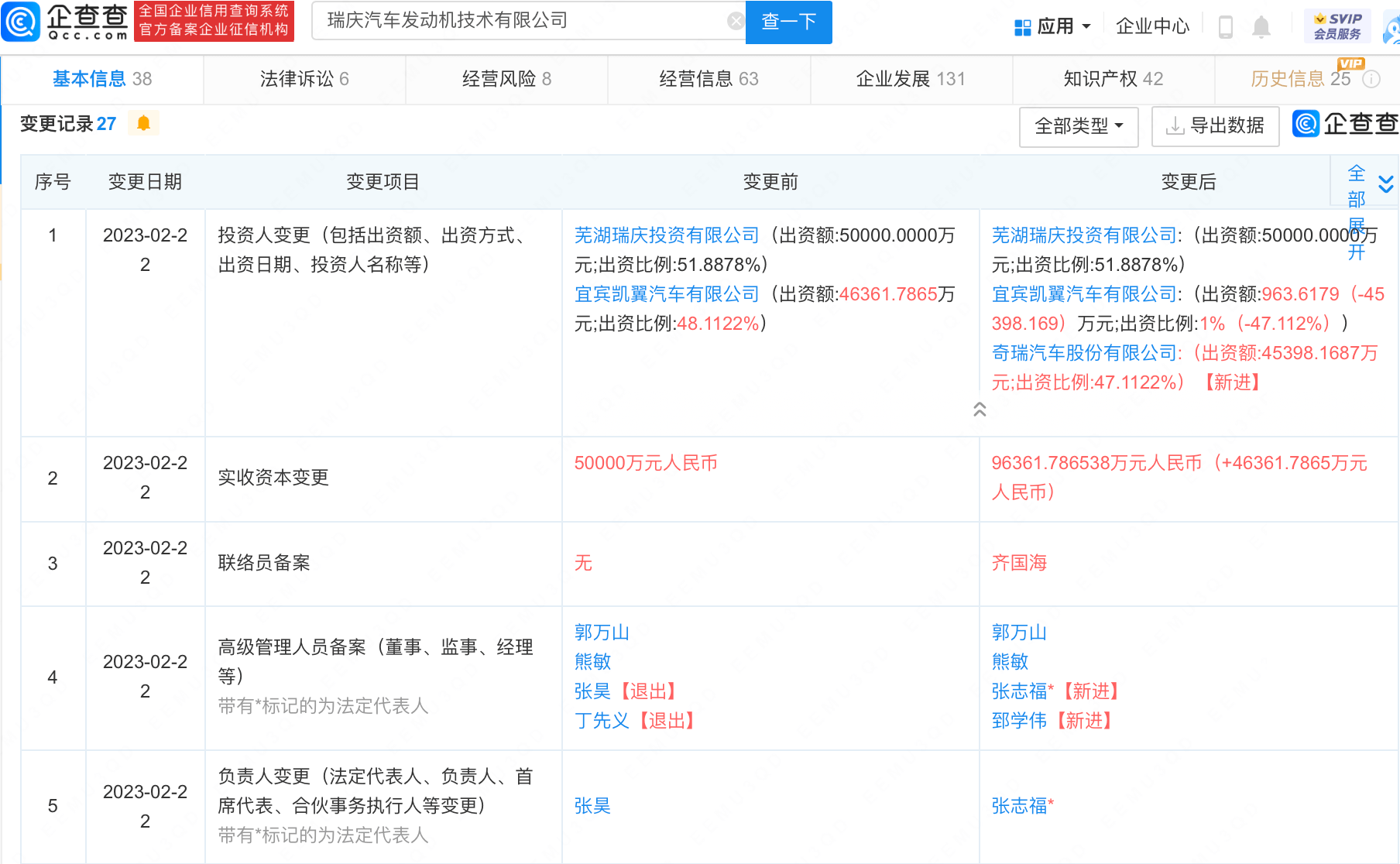The width and height of the screenshot is (1400, 864).
Task: Open 张昊 link in row 5
Action: (x=592, y=806)
